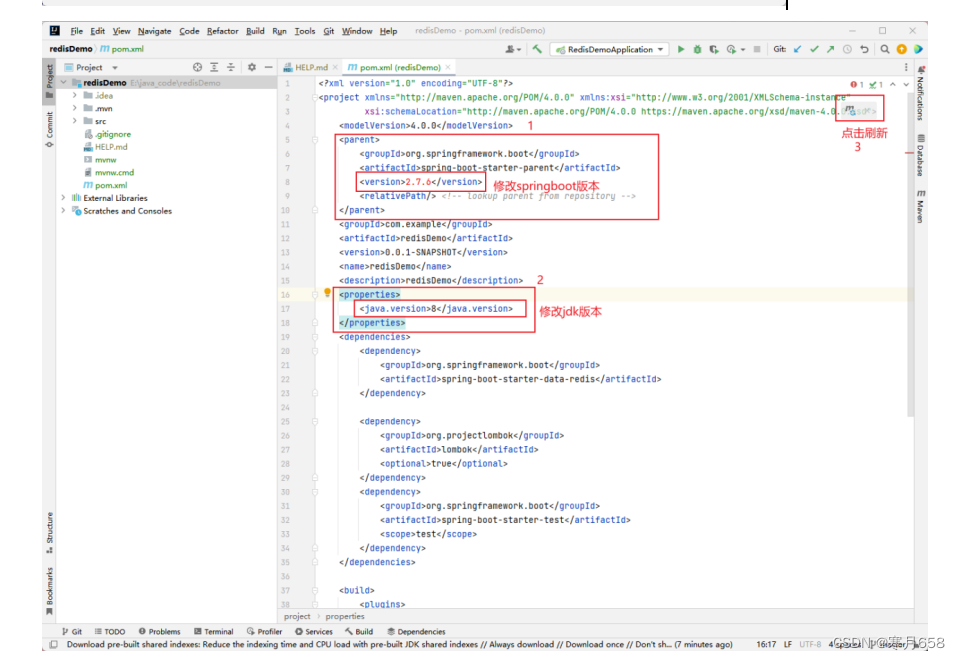Open the Git tool window button
This screenshot has width=960, height=660.
pyautogui.click(x=72, y=631)
